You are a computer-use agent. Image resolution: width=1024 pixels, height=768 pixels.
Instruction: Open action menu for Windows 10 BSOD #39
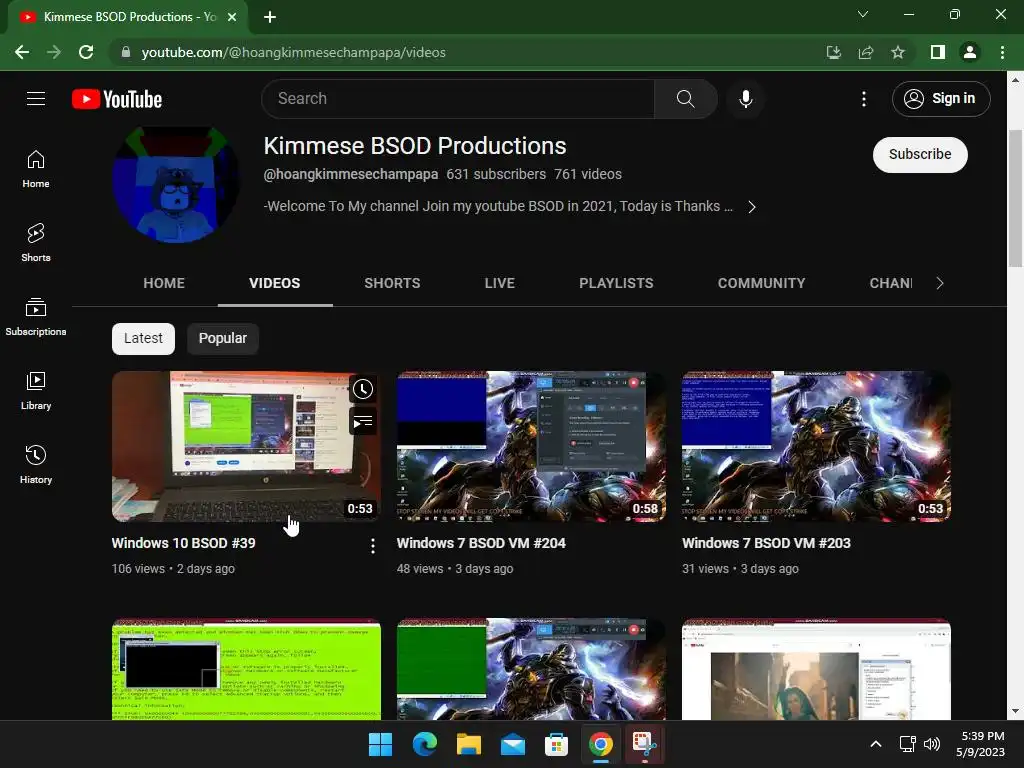click(x=372, y=546)
